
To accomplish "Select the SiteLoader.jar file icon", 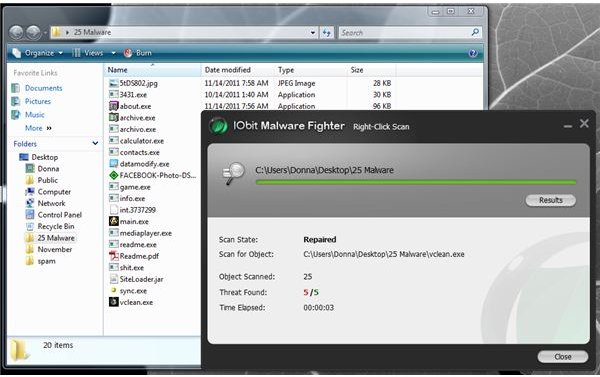I will pyautogui.click(x=114, y=279).
